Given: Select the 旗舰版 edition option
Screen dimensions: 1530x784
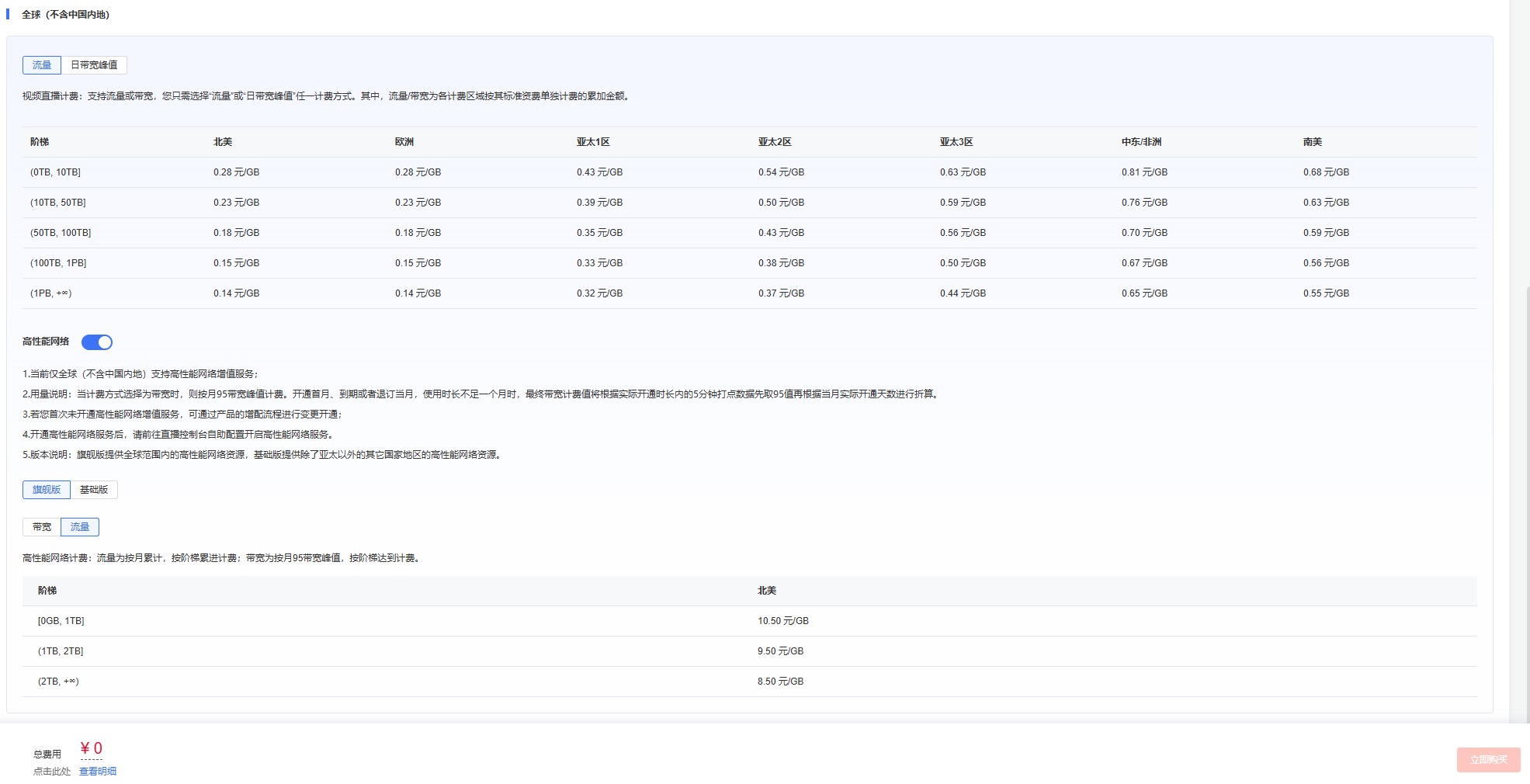Looking at the screenshot, I should [47, 490].
